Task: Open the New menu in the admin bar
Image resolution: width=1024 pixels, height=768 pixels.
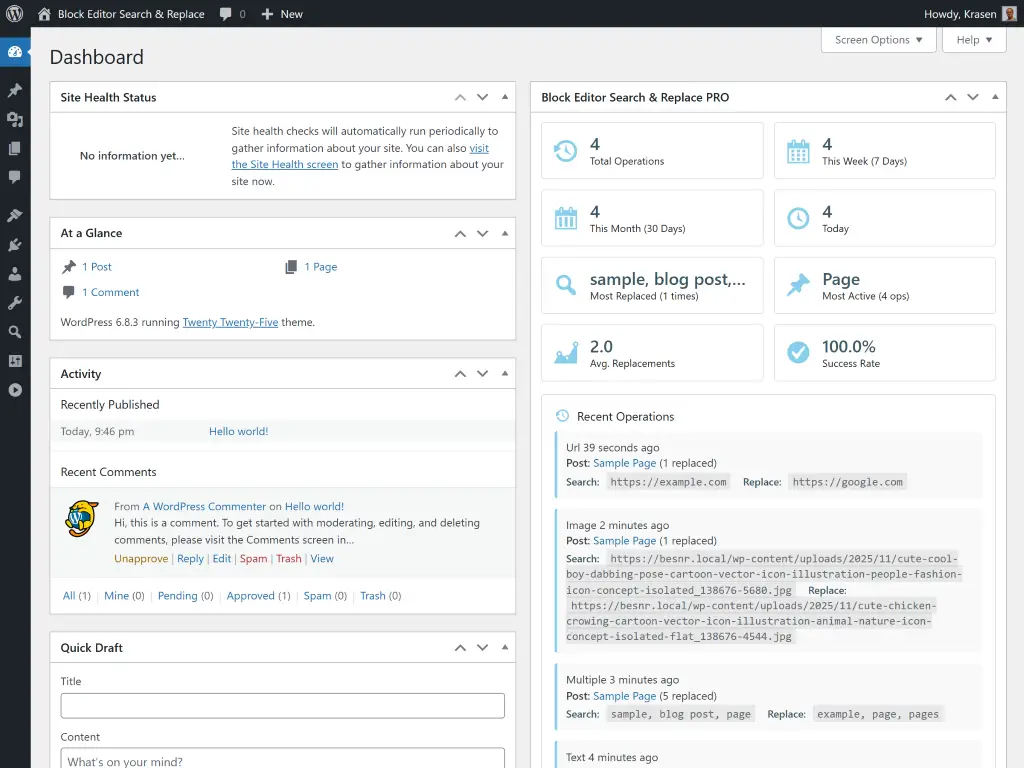Action: [x=282, y=14]
